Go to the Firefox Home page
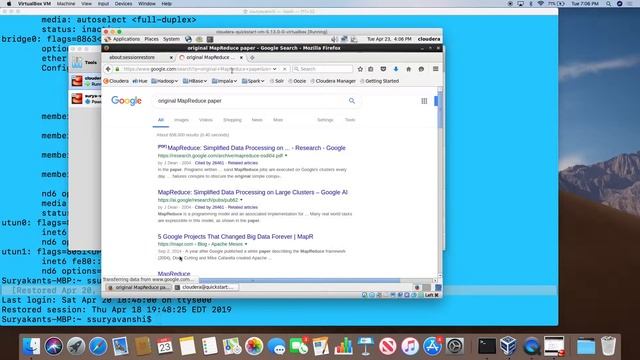640x360 pixels. click(409, 69)
